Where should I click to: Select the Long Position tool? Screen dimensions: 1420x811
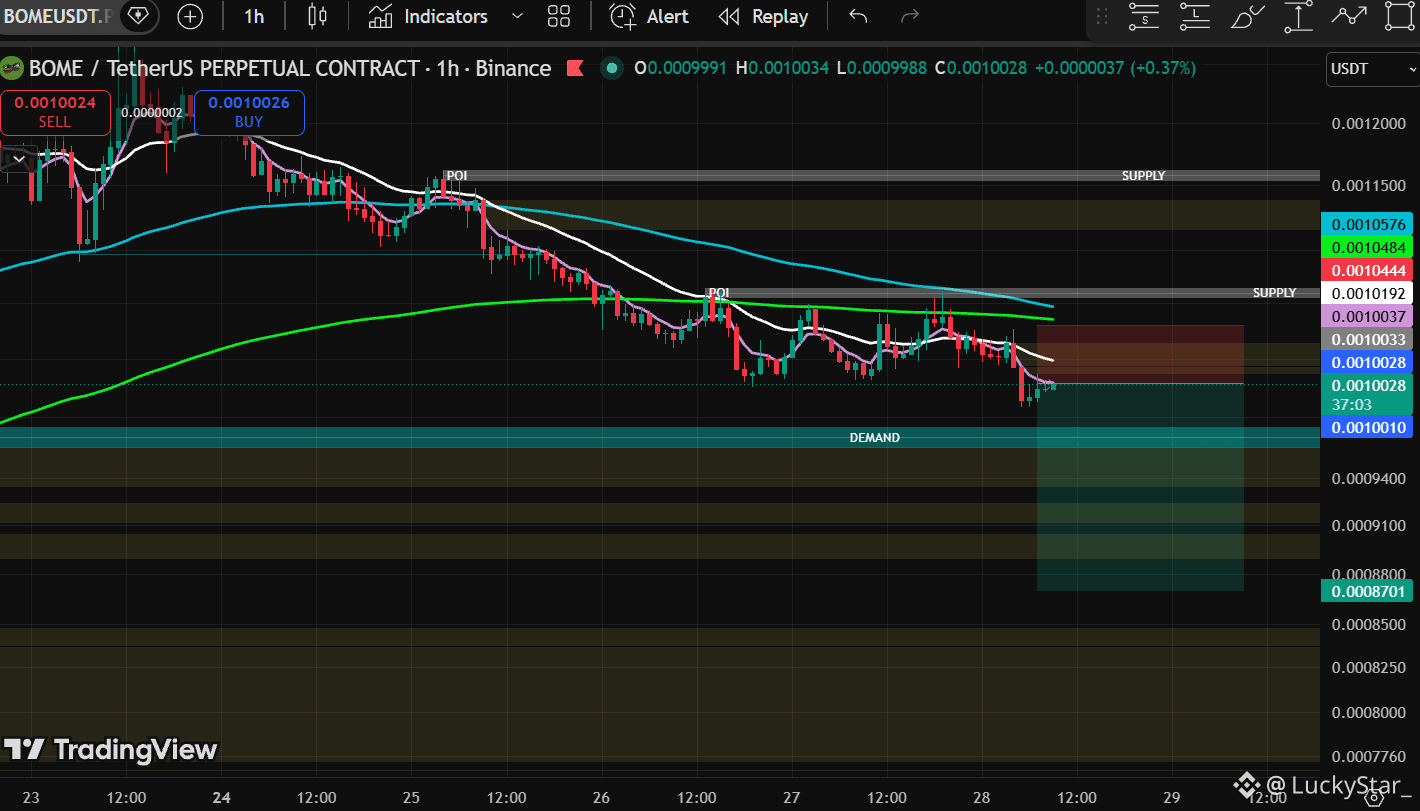coord(1195,16)
